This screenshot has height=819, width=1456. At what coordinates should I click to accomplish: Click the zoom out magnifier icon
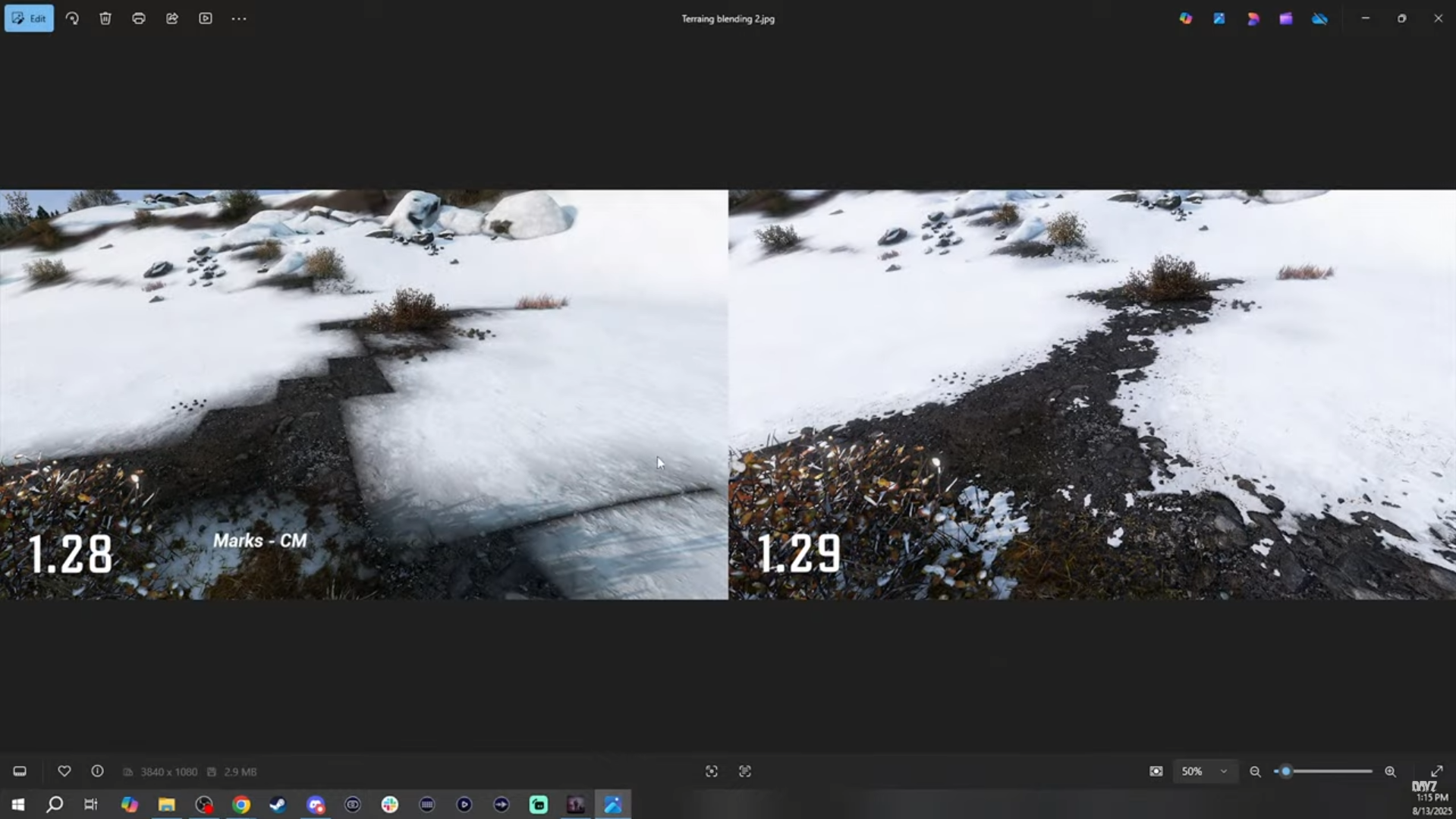pos(1256,771)
